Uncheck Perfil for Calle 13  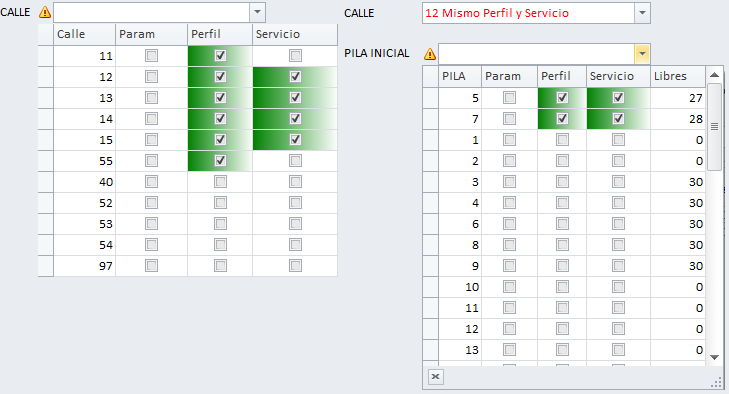pyautogui.click(x=220, y=98)
